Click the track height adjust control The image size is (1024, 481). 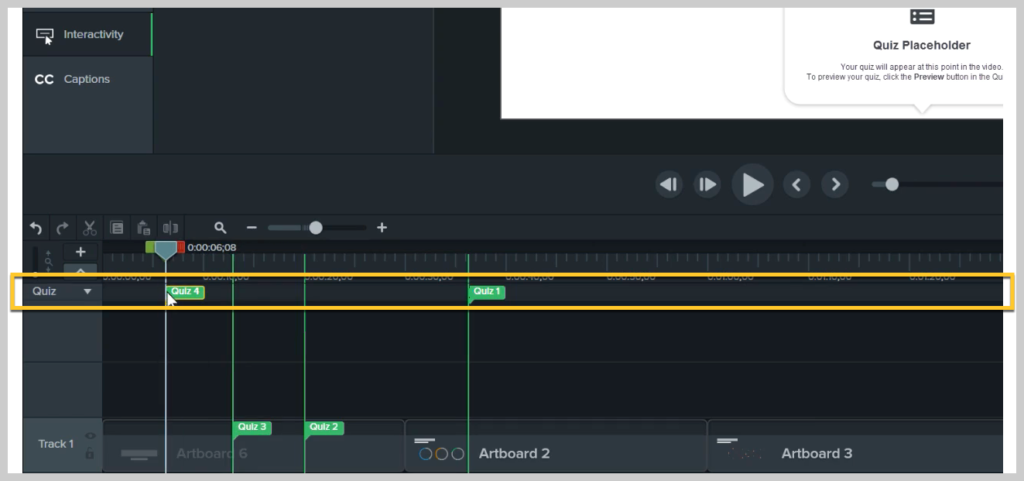(x=48, y=261)
